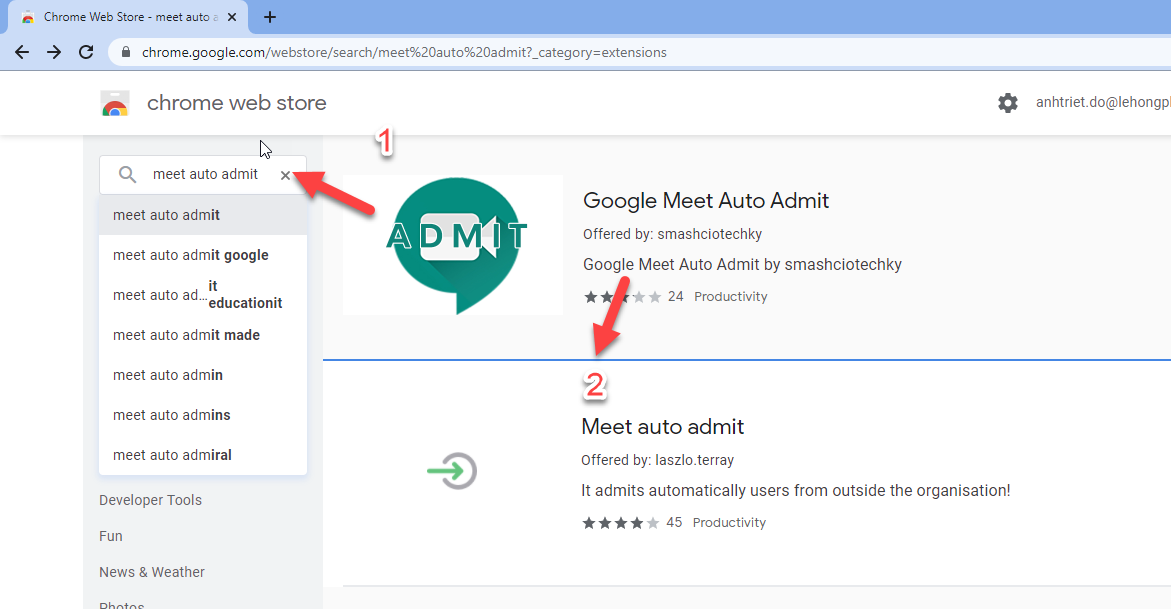Screen dimensions: 1171x609
Task: Focus the 'meet auto admit' search box
Action: pyautogui.click(x=205, y=174)
